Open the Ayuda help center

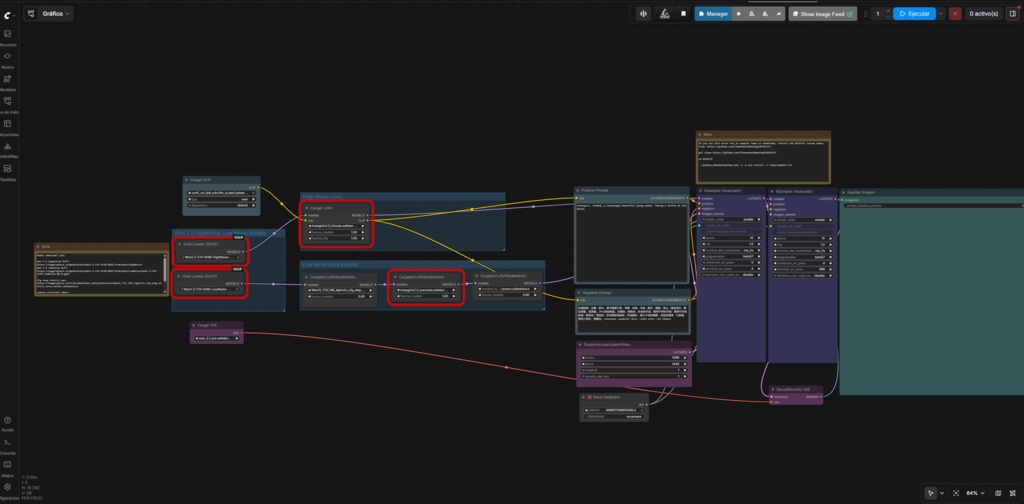coord(7,424)
